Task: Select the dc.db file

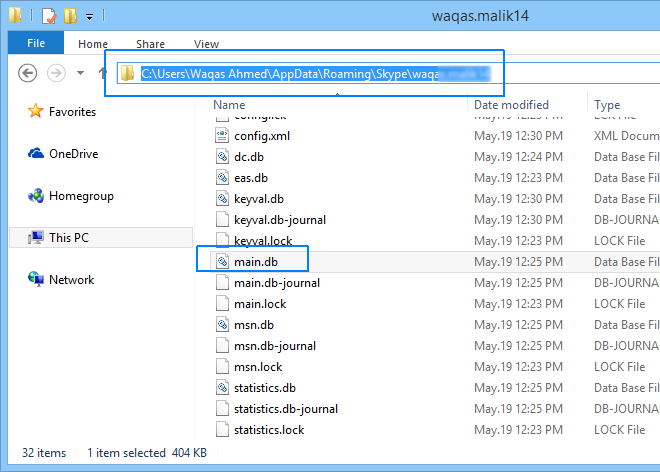Action: click(249, 157)
